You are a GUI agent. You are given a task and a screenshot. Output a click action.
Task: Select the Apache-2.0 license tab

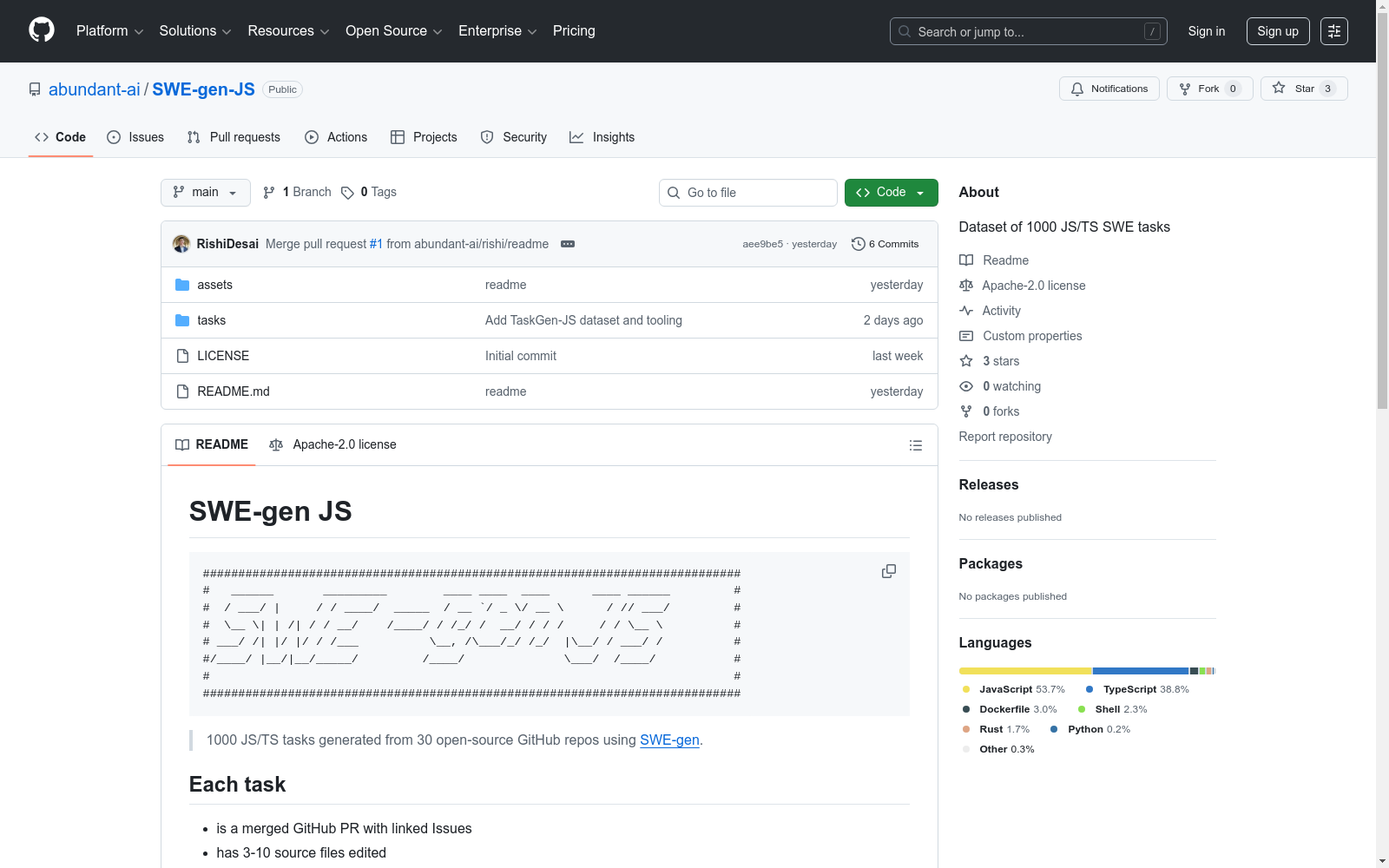[333, 445]
